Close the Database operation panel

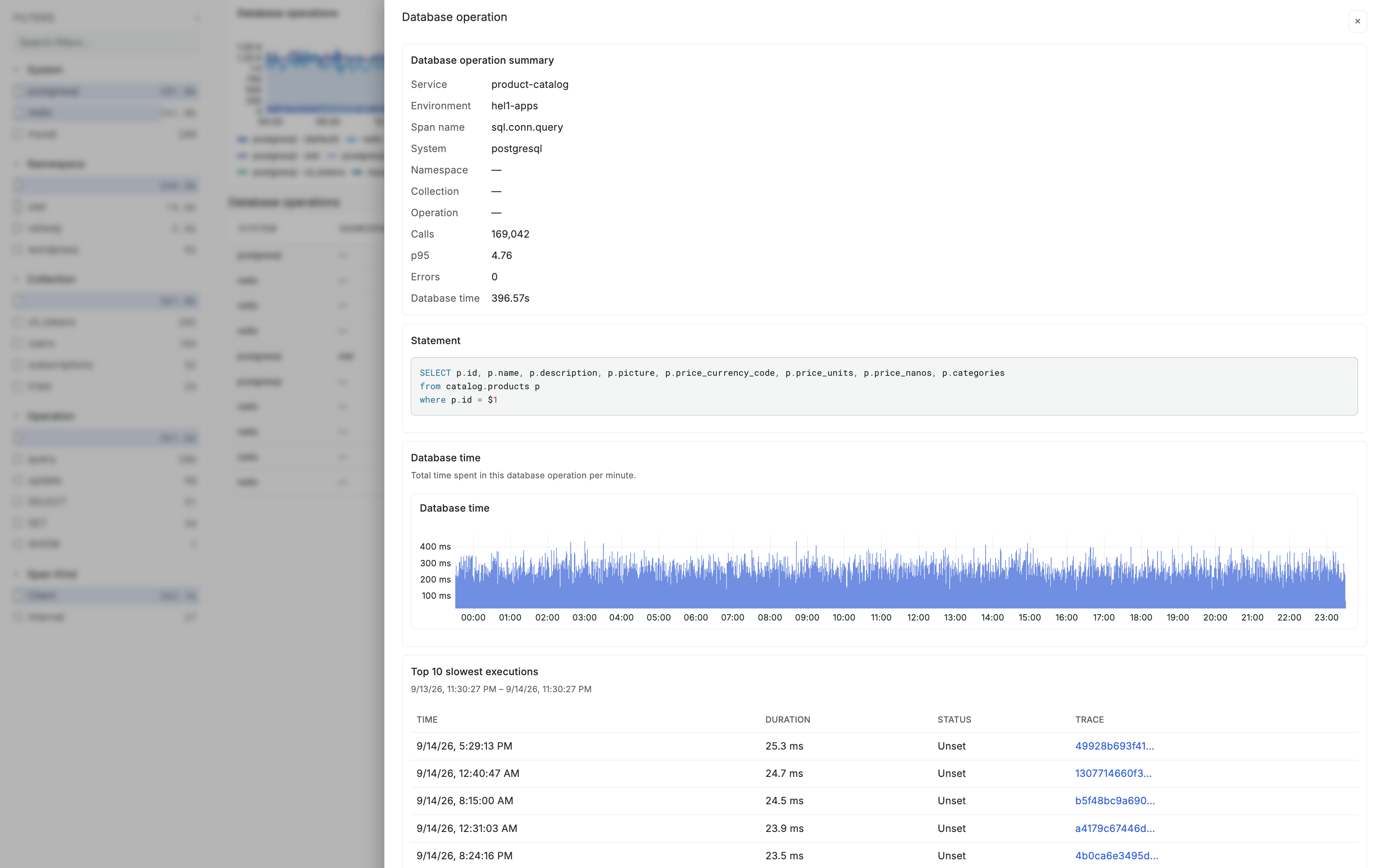[1357, 21]
